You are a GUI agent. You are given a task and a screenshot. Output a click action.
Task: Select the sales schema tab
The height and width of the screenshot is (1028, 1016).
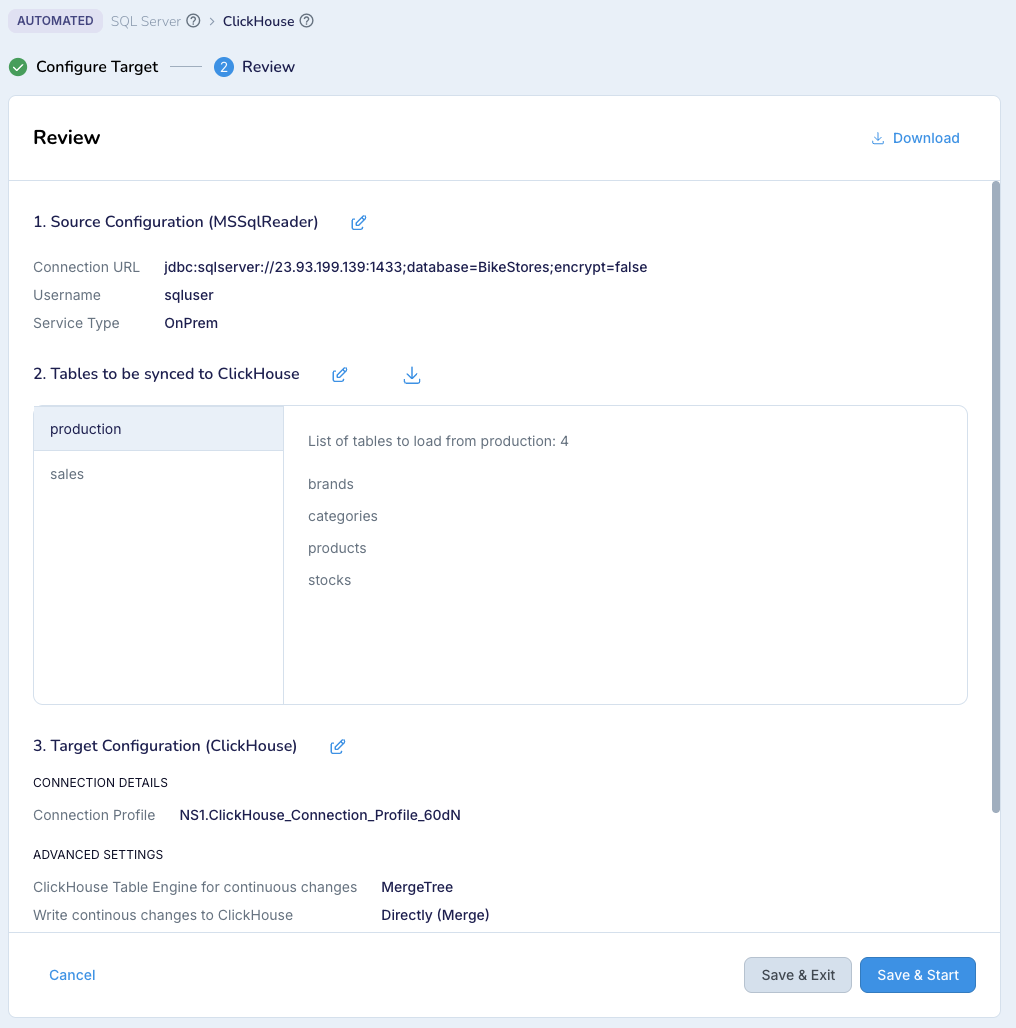click(159, 474)
